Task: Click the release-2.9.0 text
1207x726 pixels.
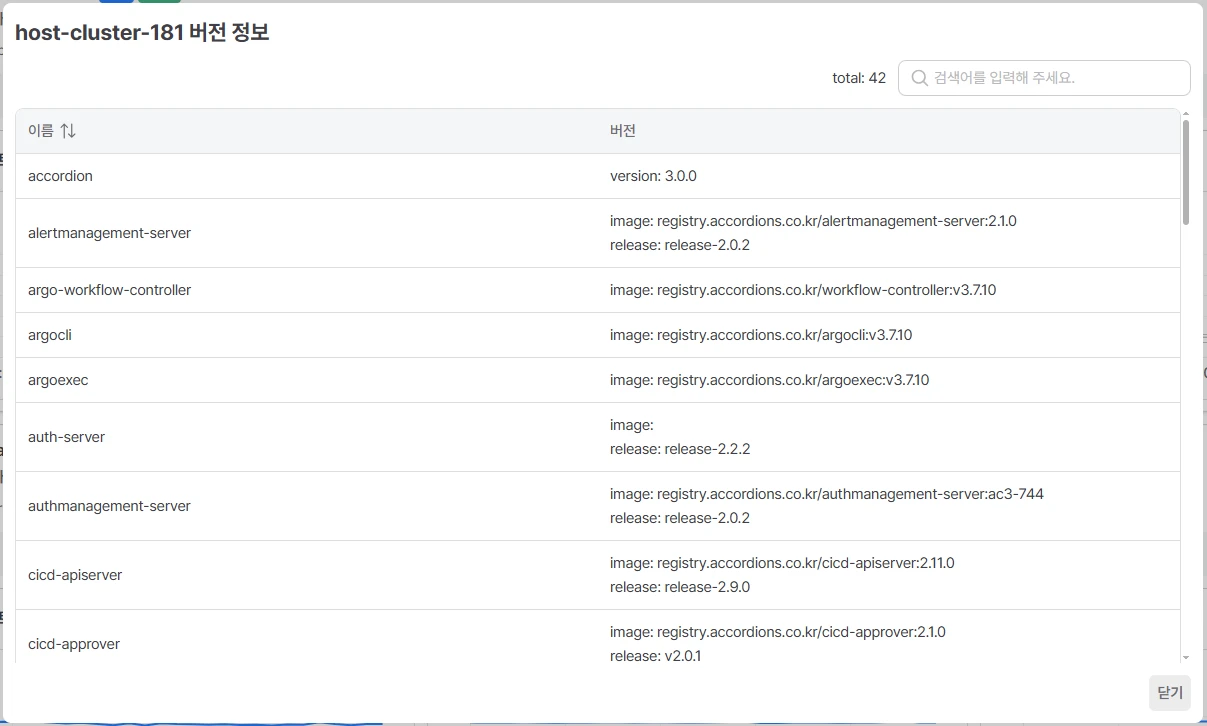Action: [680, 587]
